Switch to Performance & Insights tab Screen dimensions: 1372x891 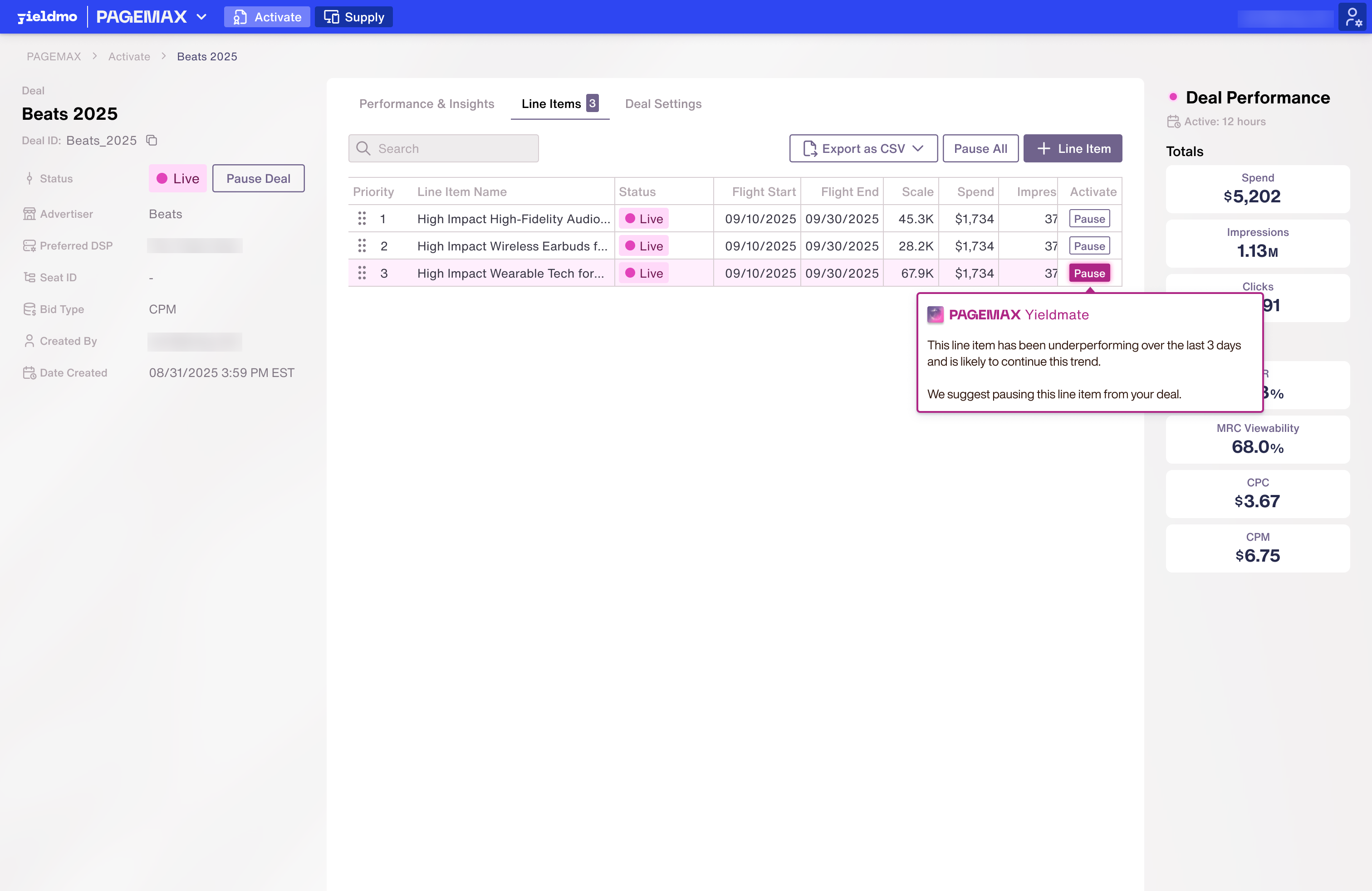click(426, 104)
